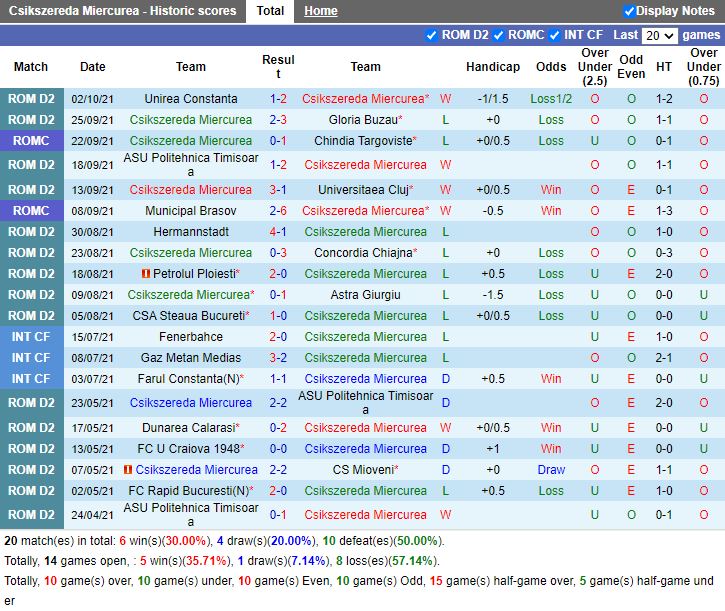Select the Fenerbahce team link
Viewport: 725px width, 611px height.
[191, 337]
